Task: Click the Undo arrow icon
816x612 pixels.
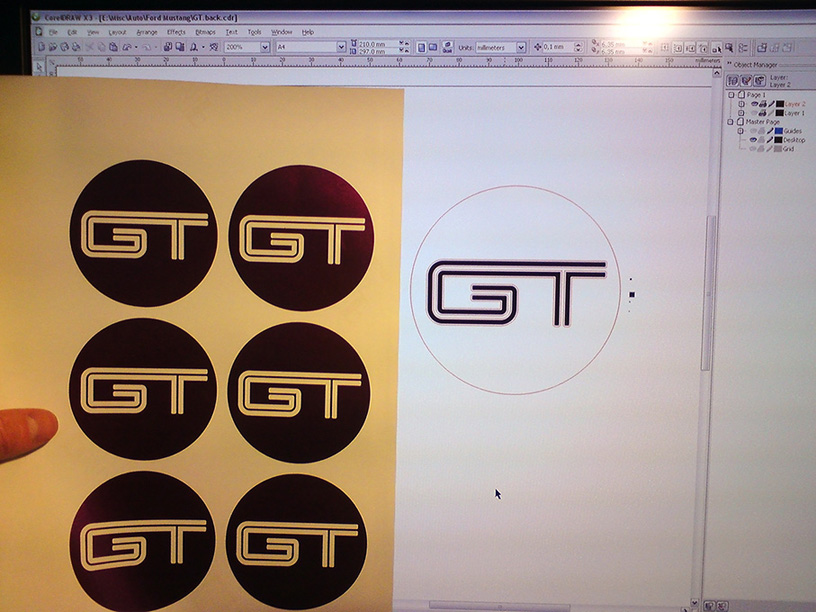Action: (127, 47)
